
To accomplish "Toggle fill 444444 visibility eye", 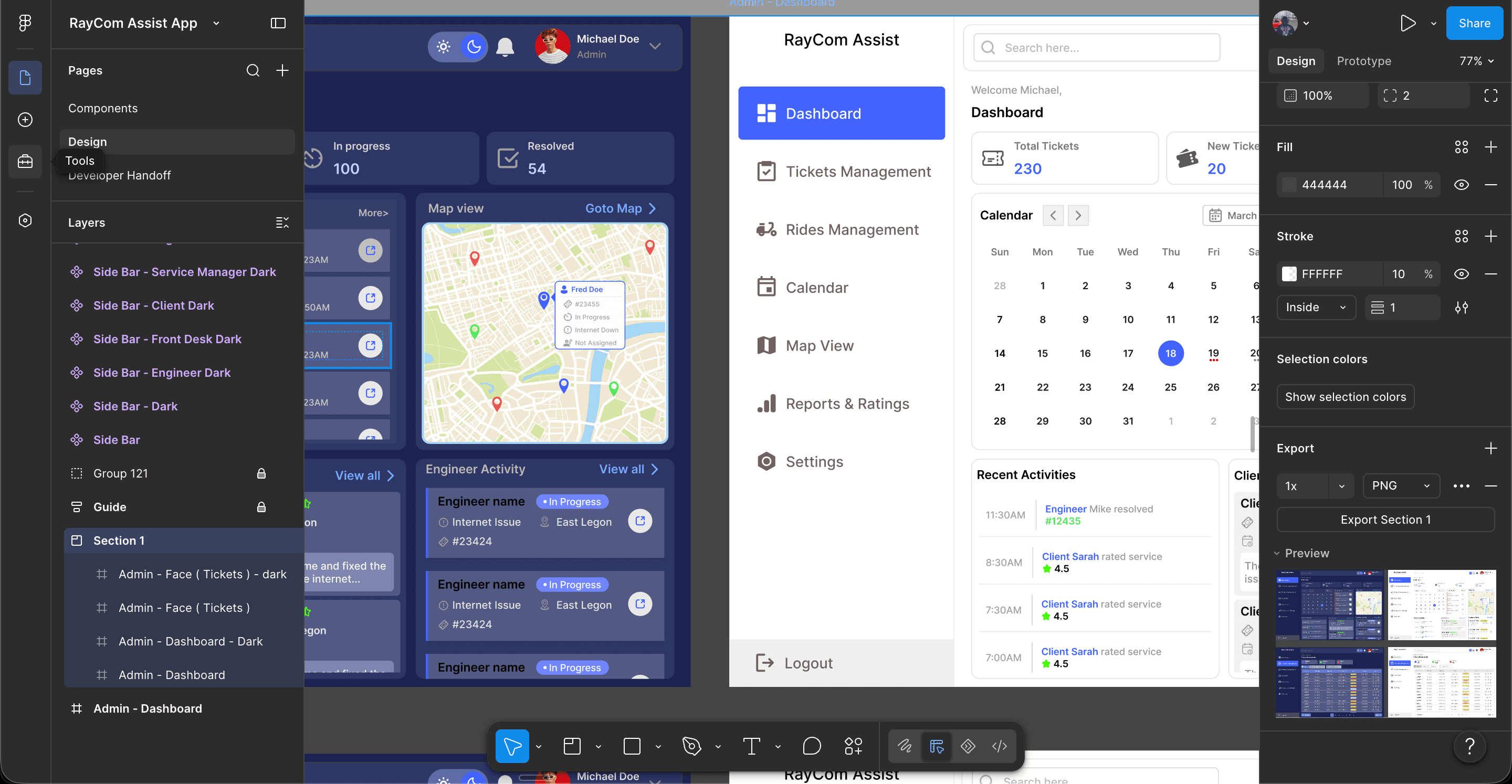I will point(1461,185).
